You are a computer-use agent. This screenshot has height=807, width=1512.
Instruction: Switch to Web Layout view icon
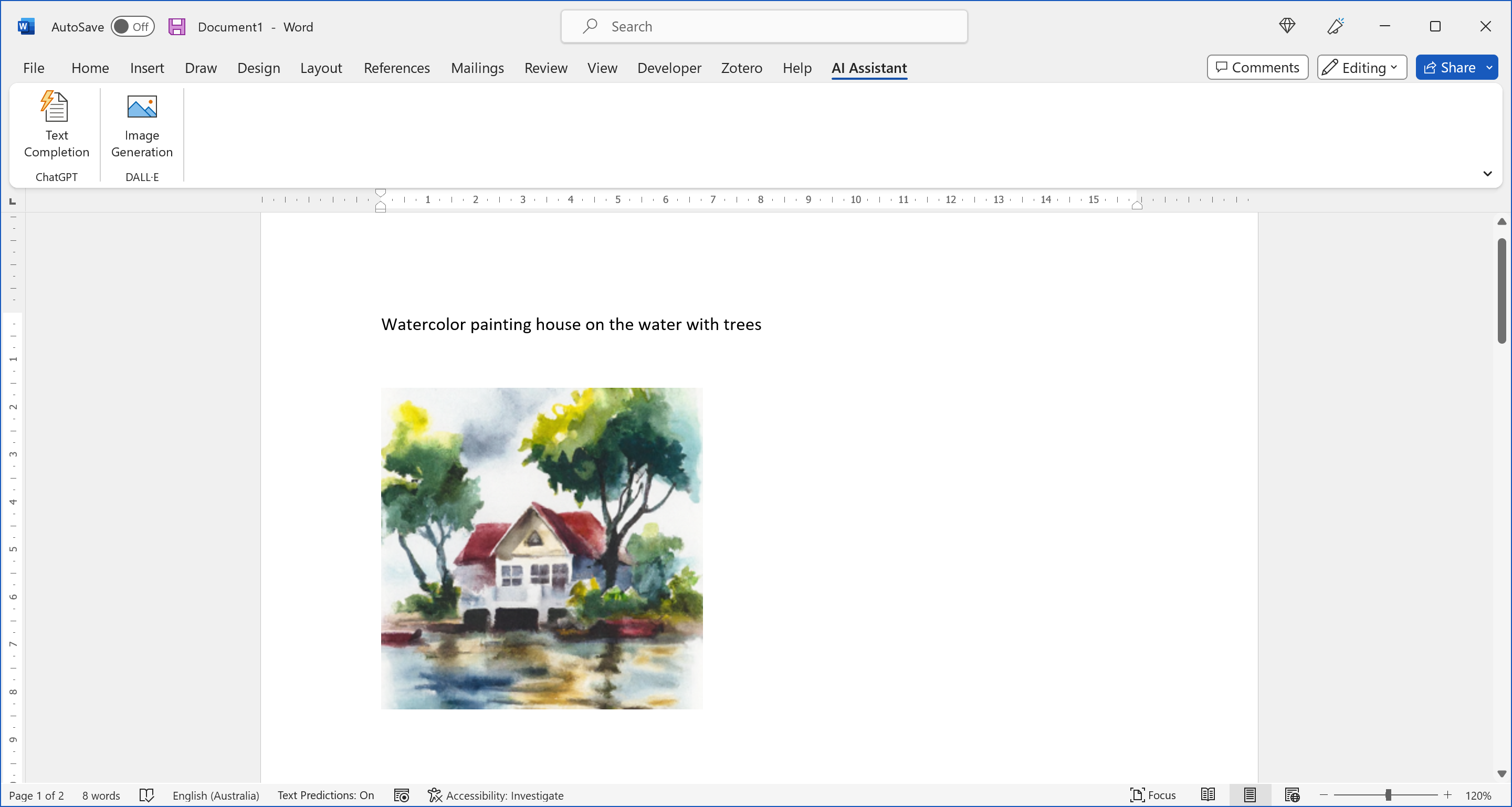point(1292,795)
